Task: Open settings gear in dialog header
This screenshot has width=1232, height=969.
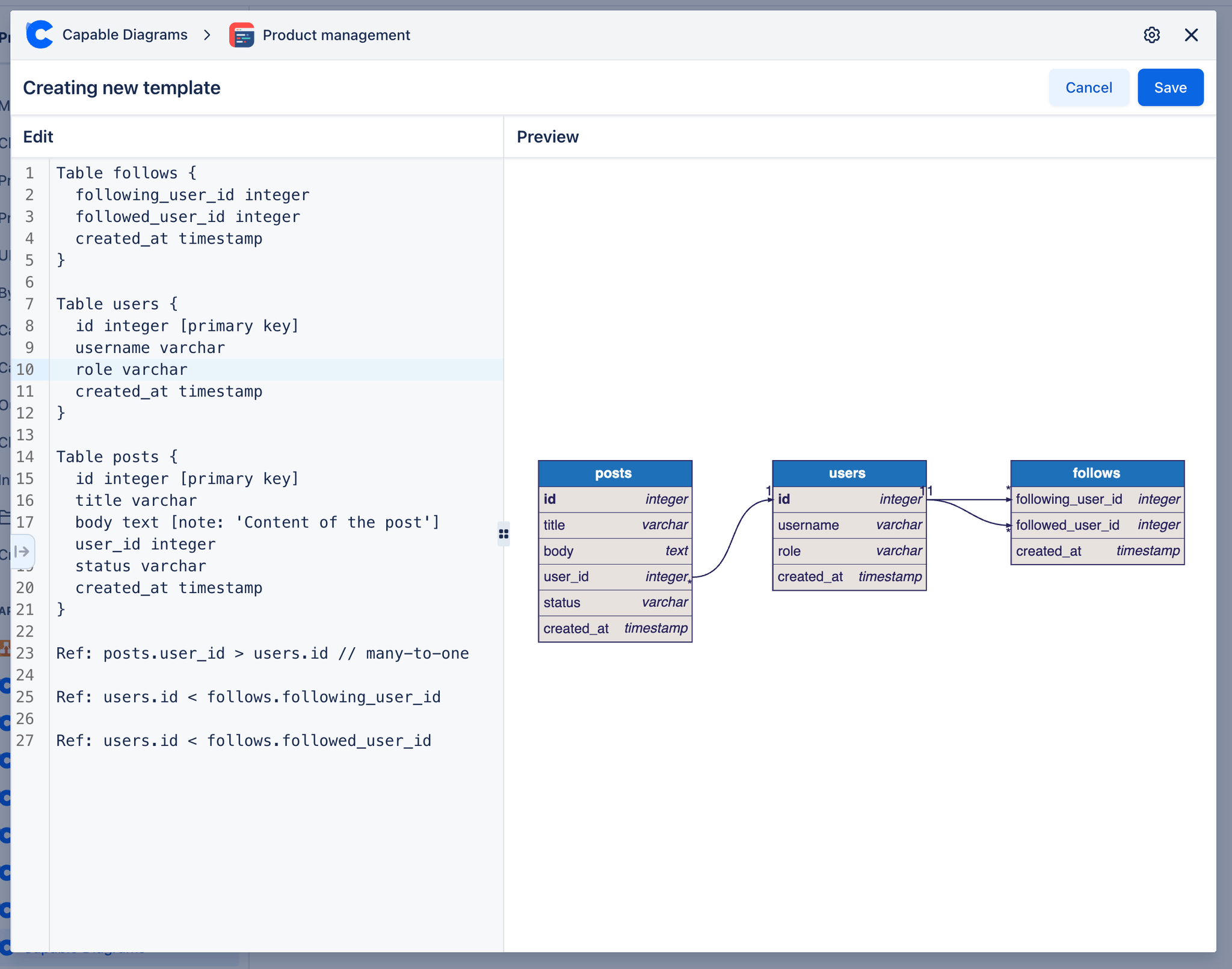Action: point(1151,35)
